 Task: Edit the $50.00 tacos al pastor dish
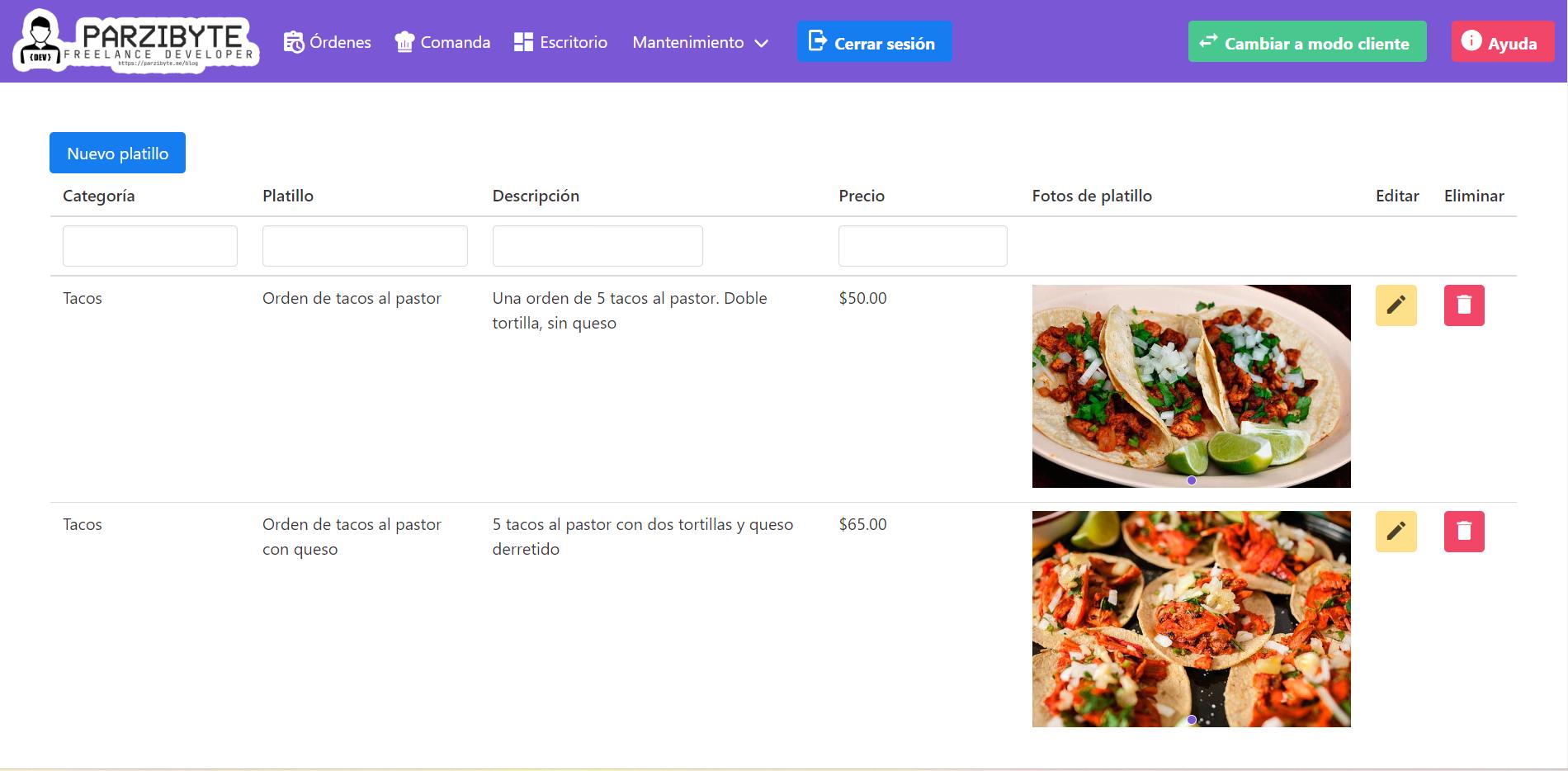pyautogui.click(x=1396, y=305)
